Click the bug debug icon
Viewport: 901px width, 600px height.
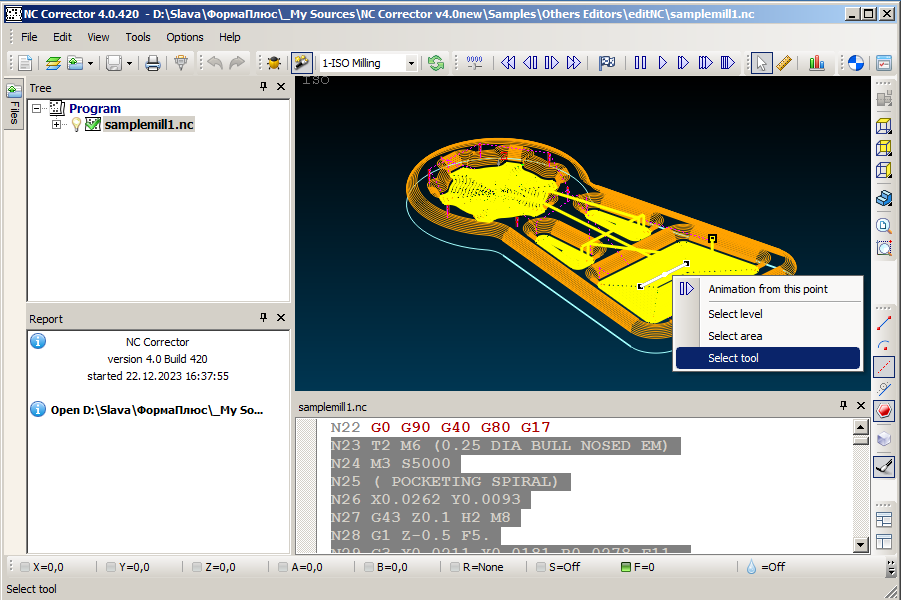point(274,63)
